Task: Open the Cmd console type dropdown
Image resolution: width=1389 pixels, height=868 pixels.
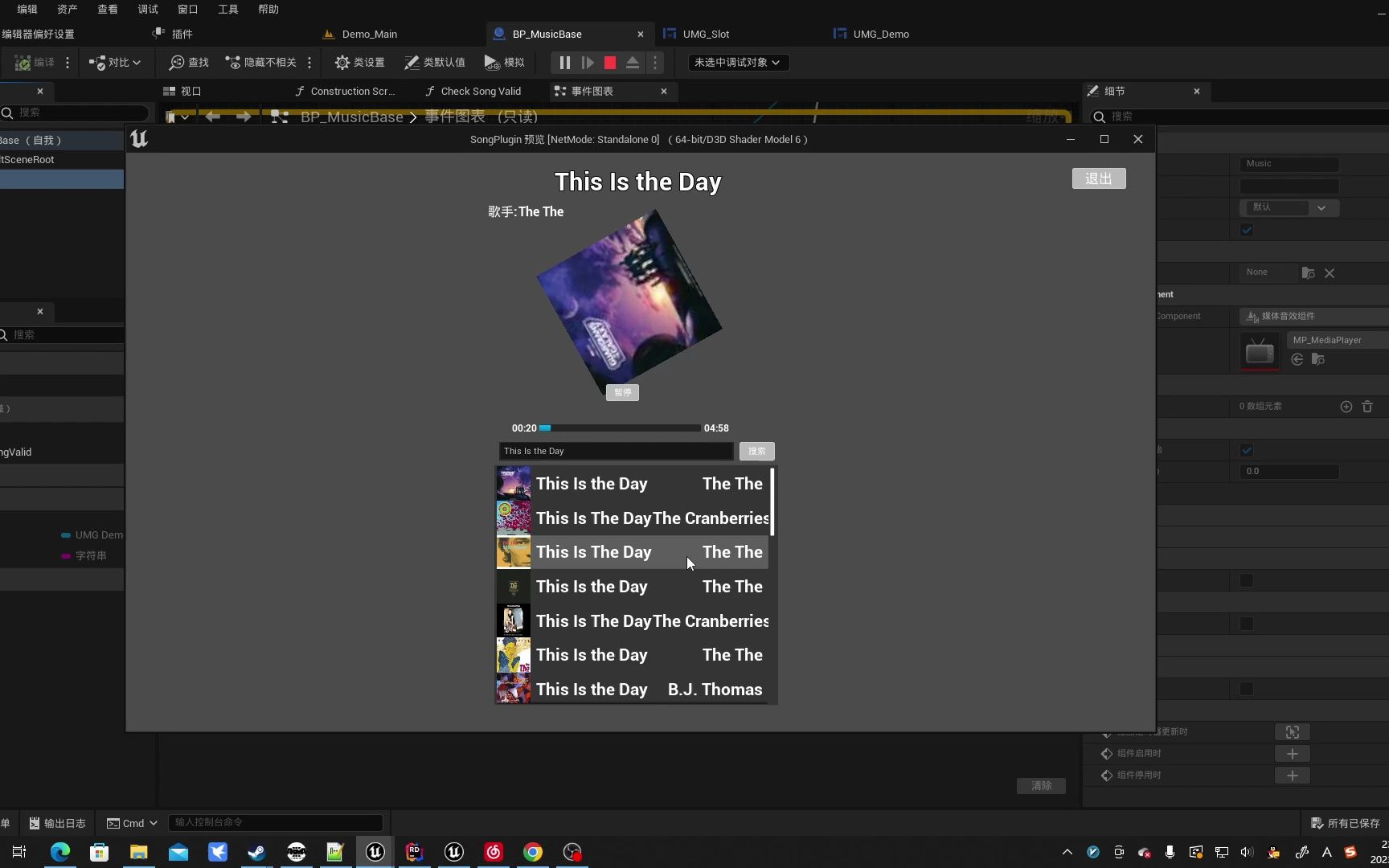Action: pyautogui.click(x=132, y=823)
